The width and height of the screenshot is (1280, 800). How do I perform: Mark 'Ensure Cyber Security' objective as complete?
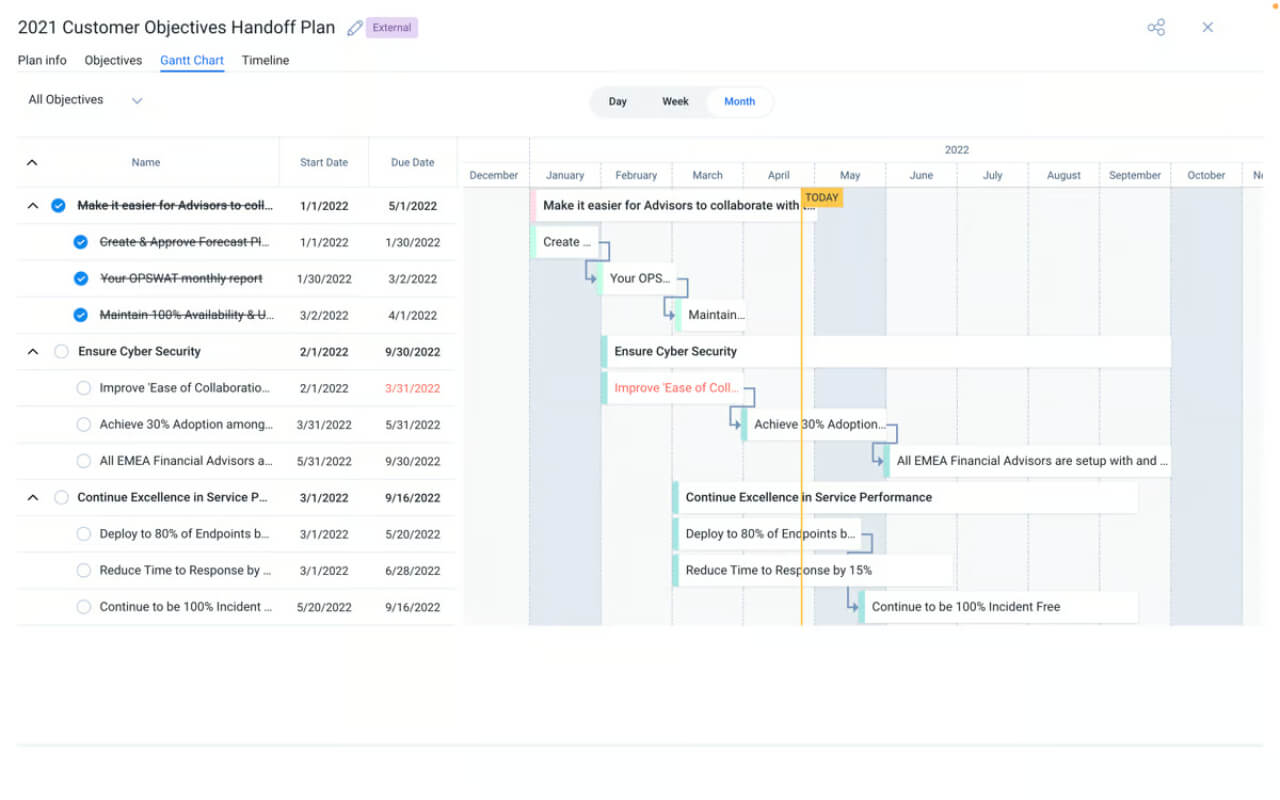pyautogui.click(x=62, y=352)
